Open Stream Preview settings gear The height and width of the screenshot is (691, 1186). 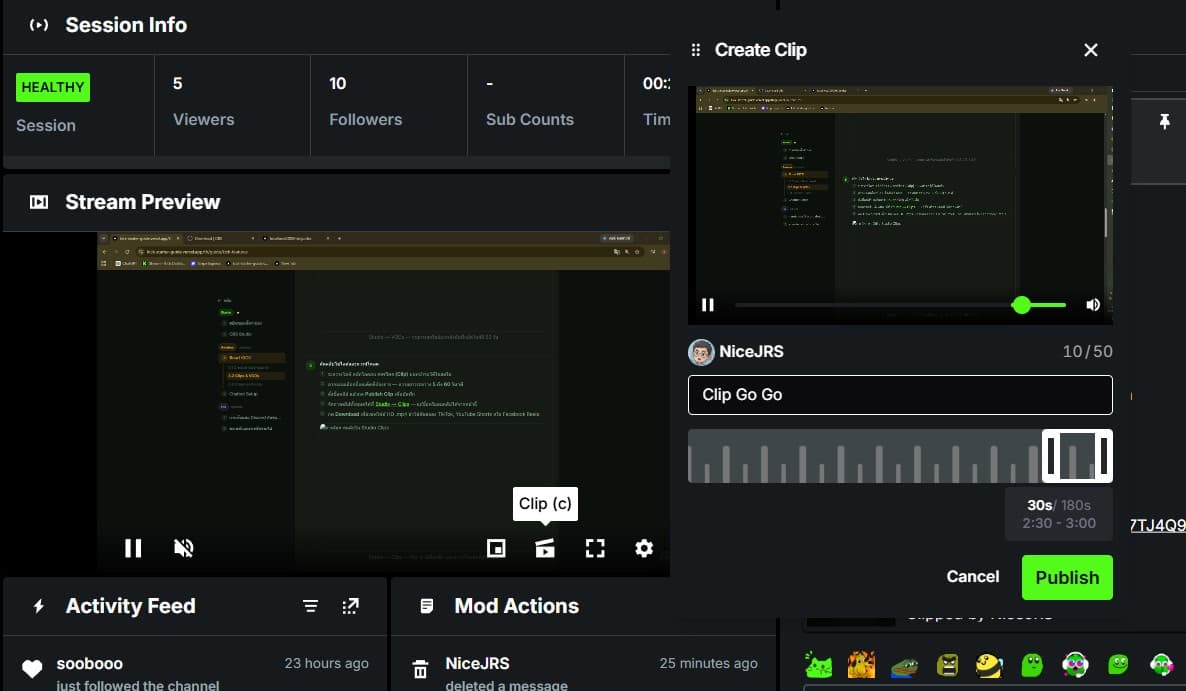click(644, 548)
